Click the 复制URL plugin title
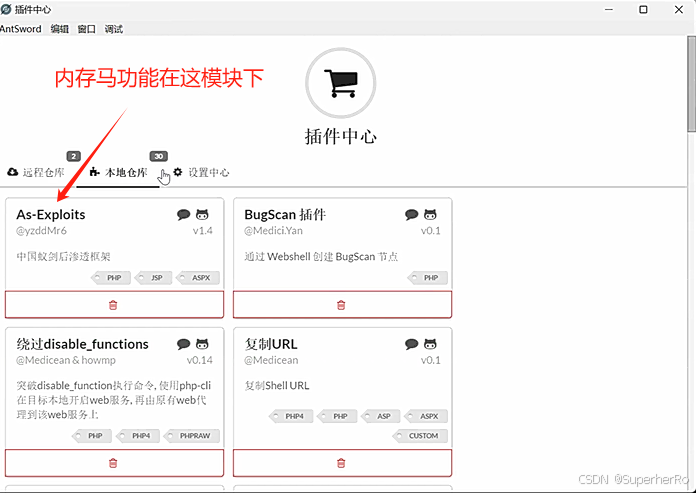Screen dimensions: 696x493 [271, 344]
